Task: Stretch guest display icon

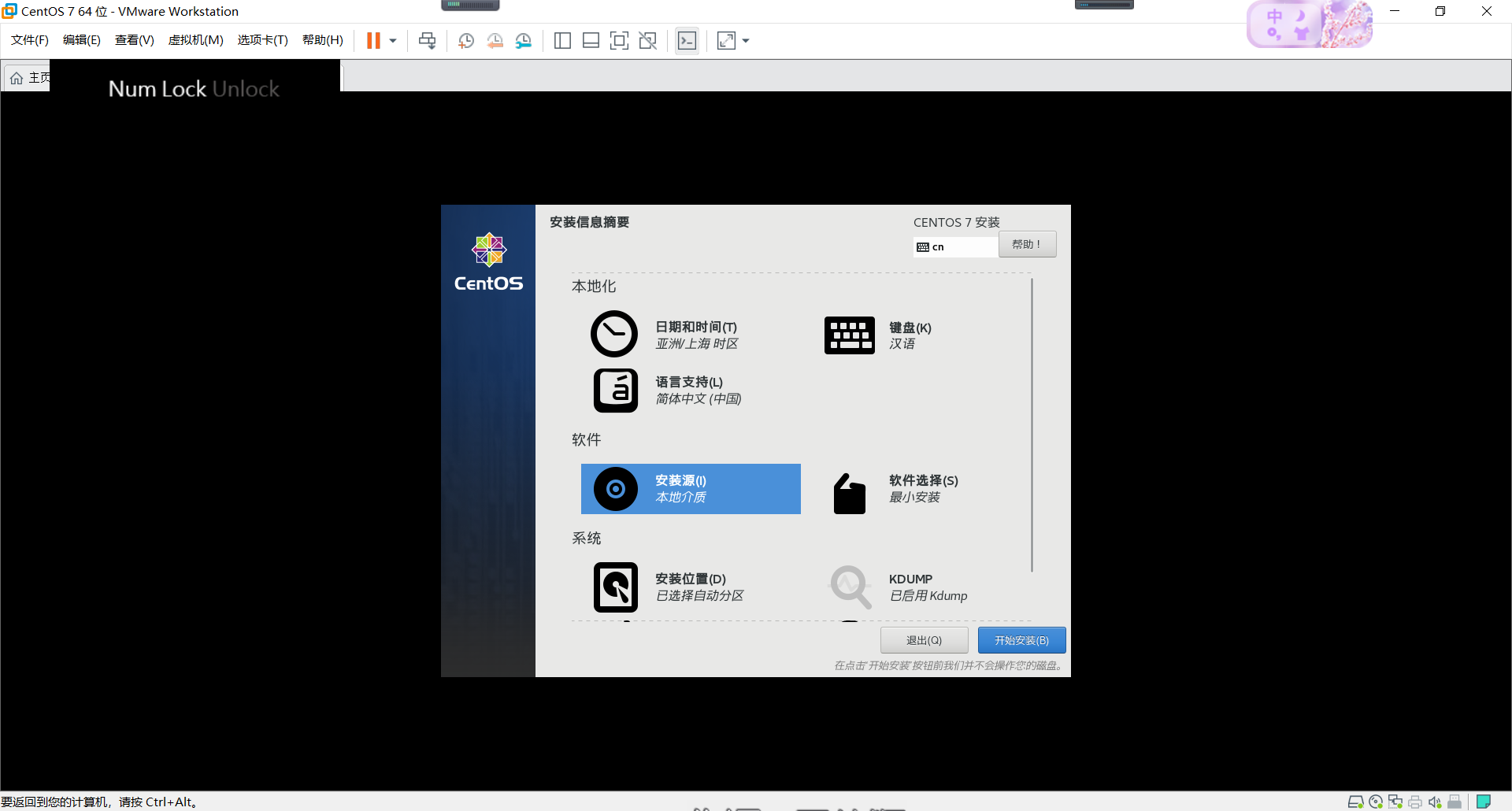Action: [726, 41]
